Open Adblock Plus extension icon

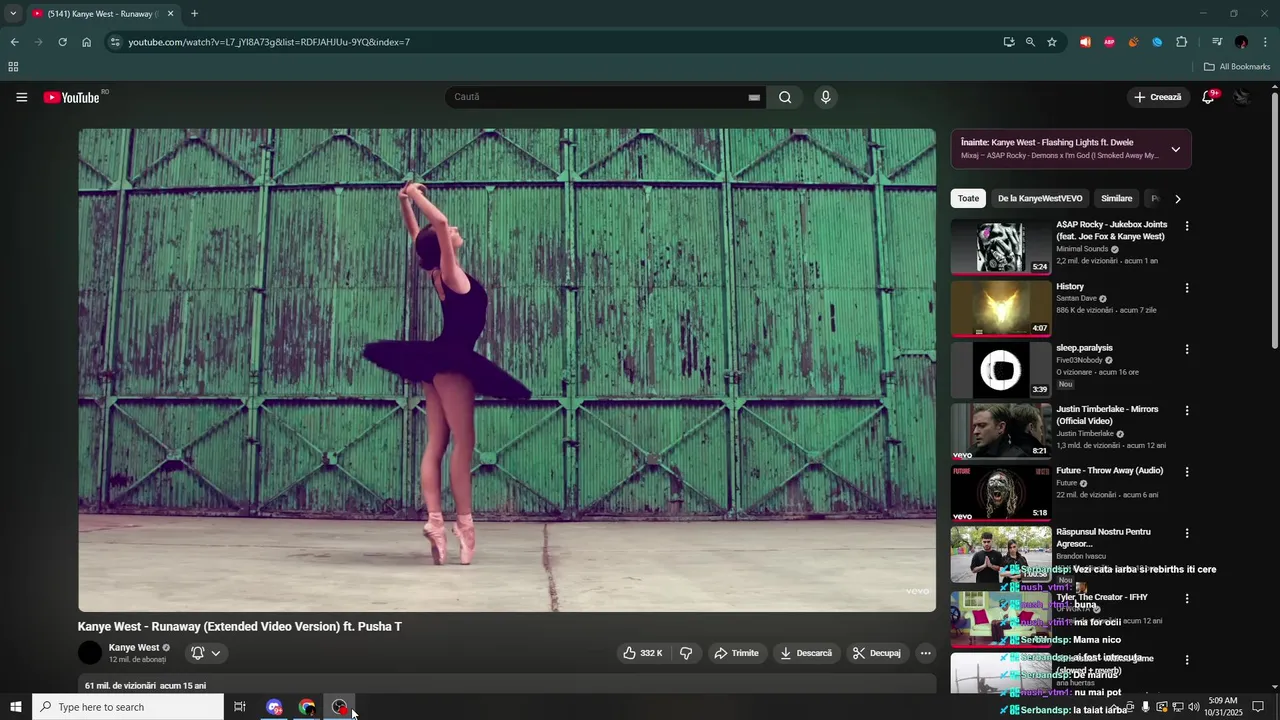(x=1109, y=42)
